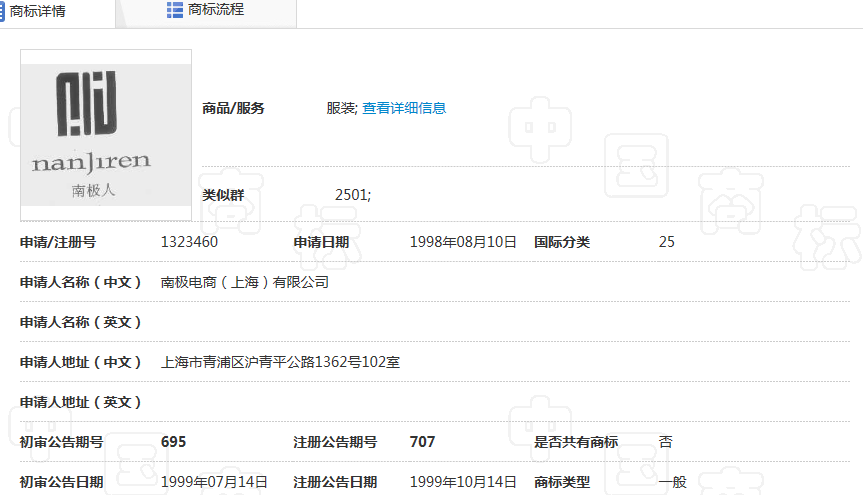This screenshot has width=863, height=495.
Task: Click the 服装; goods text
Action: click(341, 108)
